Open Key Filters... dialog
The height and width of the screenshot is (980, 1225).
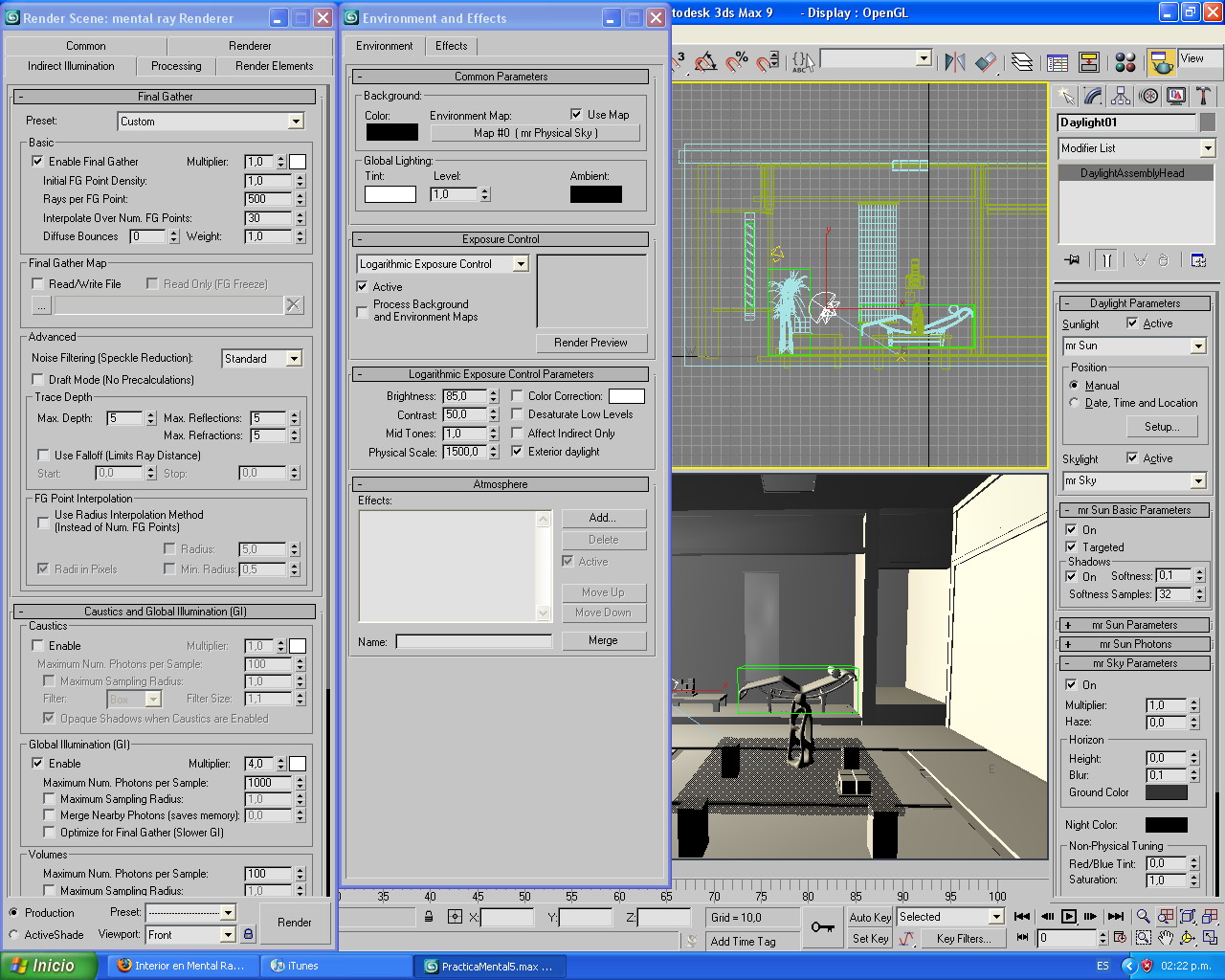click(x=964, y=939)
